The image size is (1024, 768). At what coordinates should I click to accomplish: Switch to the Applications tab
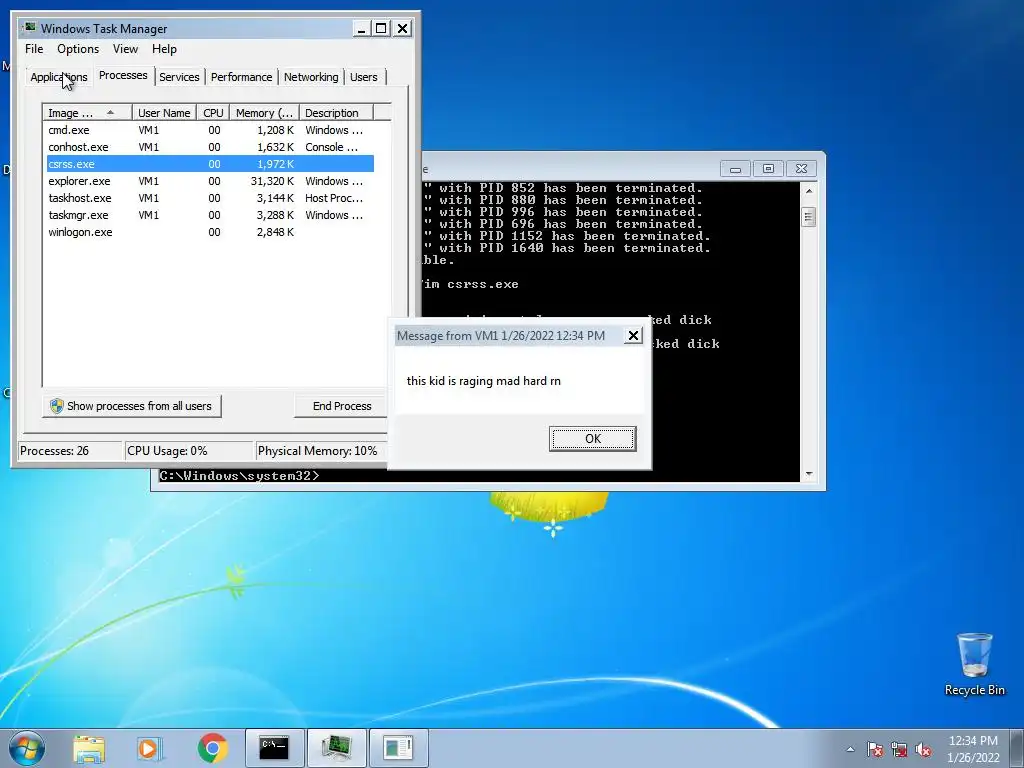click(59, 77)
